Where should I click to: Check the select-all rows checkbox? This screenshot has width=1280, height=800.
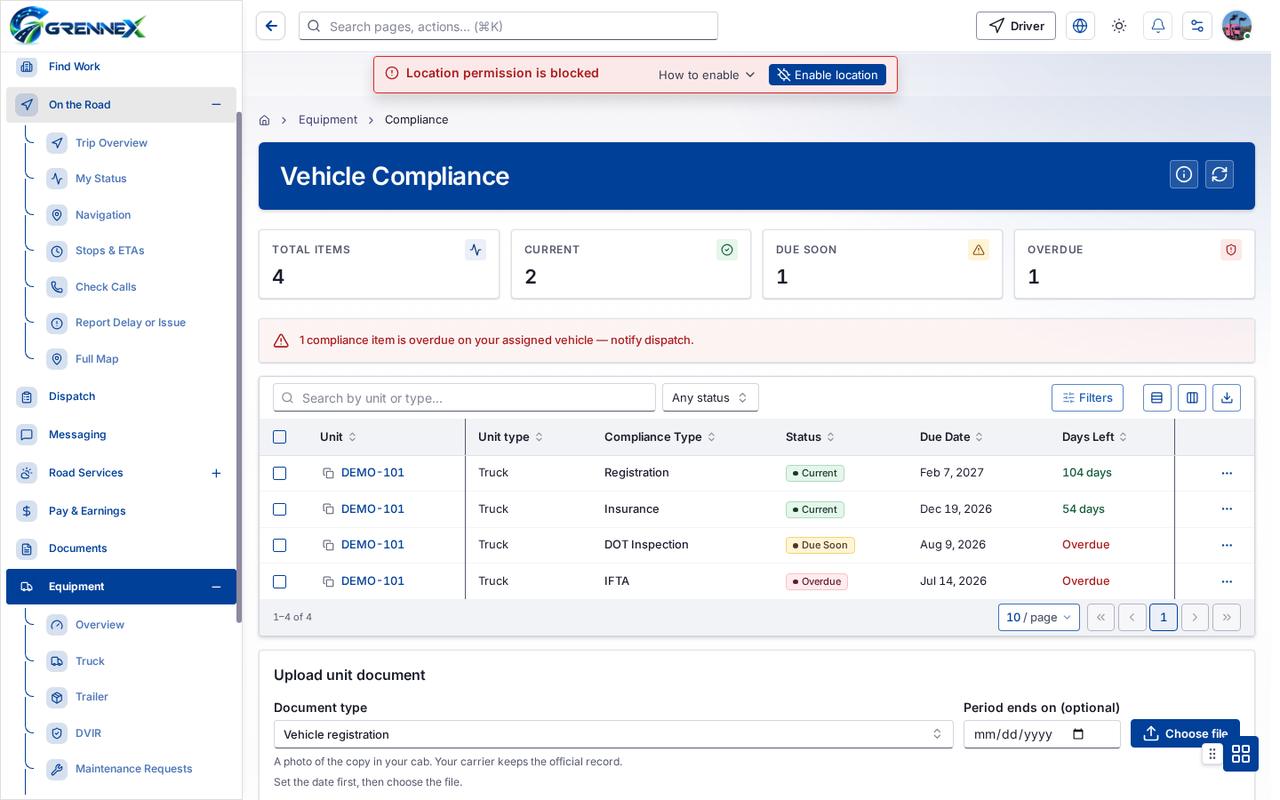(280, 437)
